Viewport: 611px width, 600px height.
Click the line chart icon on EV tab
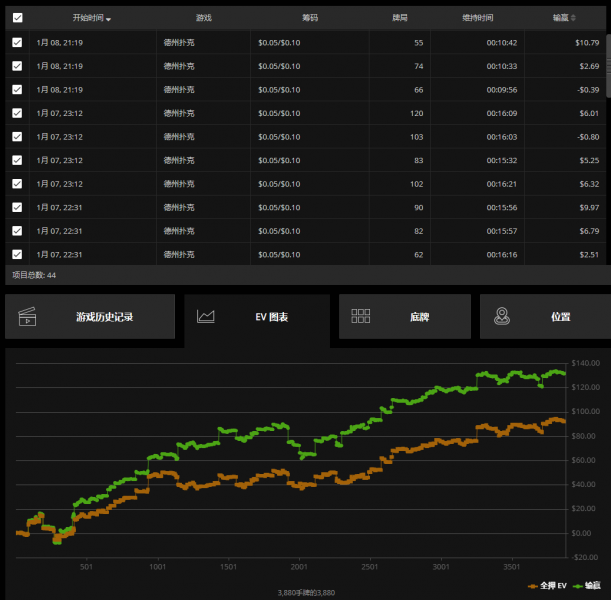206,317
